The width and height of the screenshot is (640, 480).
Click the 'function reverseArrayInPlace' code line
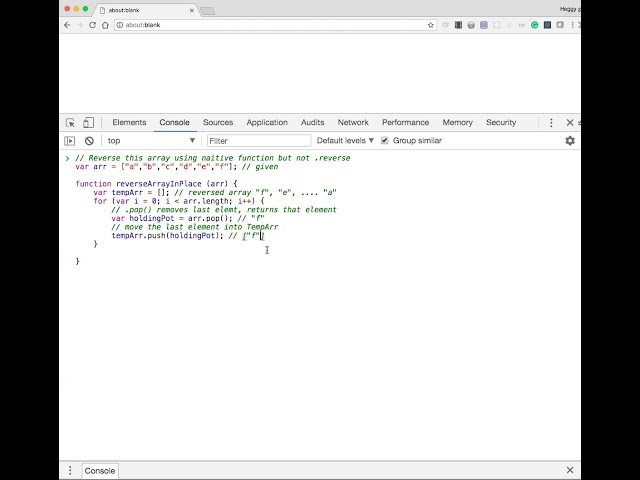tap(156, 184)
